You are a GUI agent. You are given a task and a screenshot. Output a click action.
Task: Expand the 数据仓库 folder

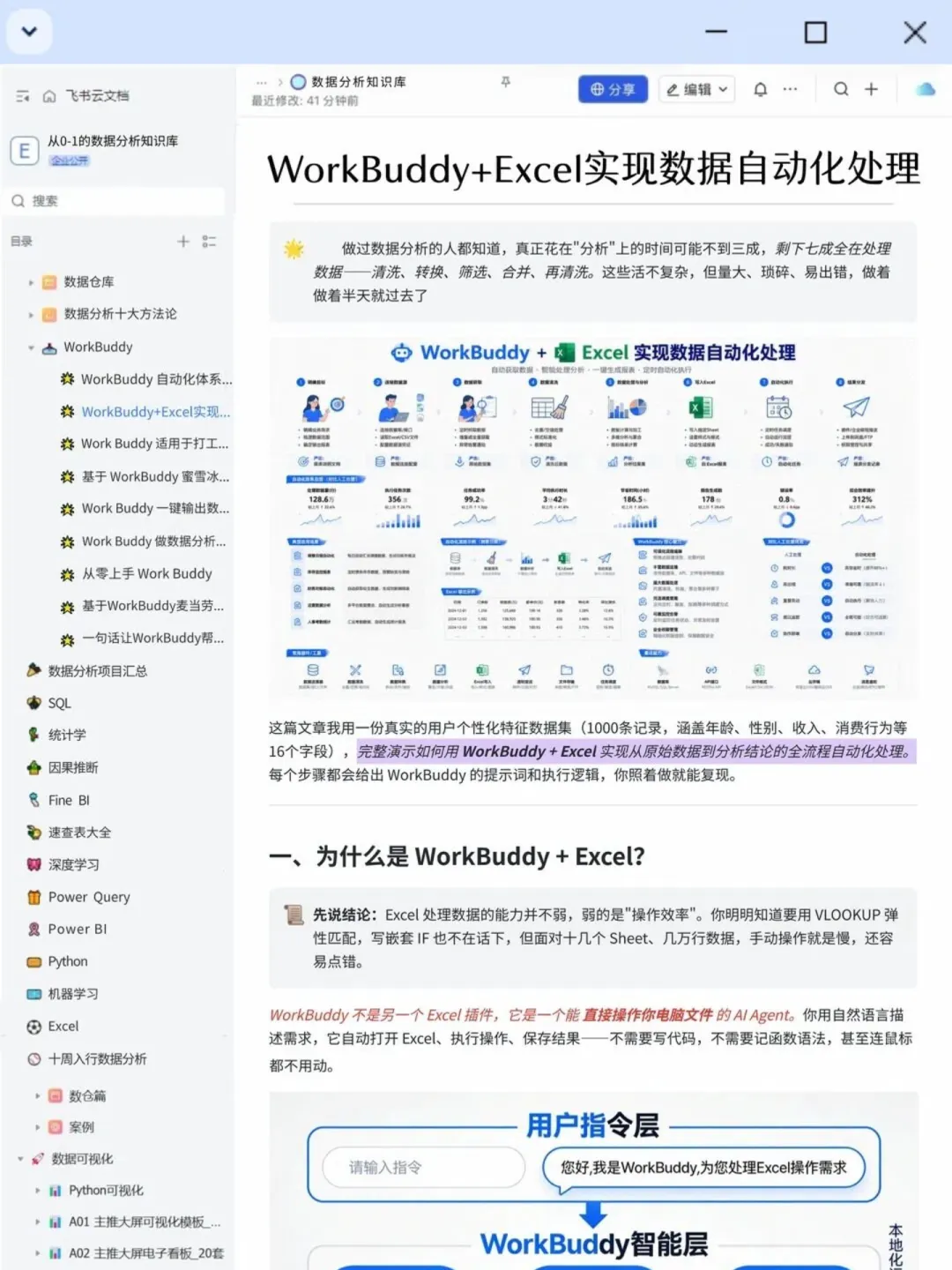pyautogui.click(x=31, y=283)
